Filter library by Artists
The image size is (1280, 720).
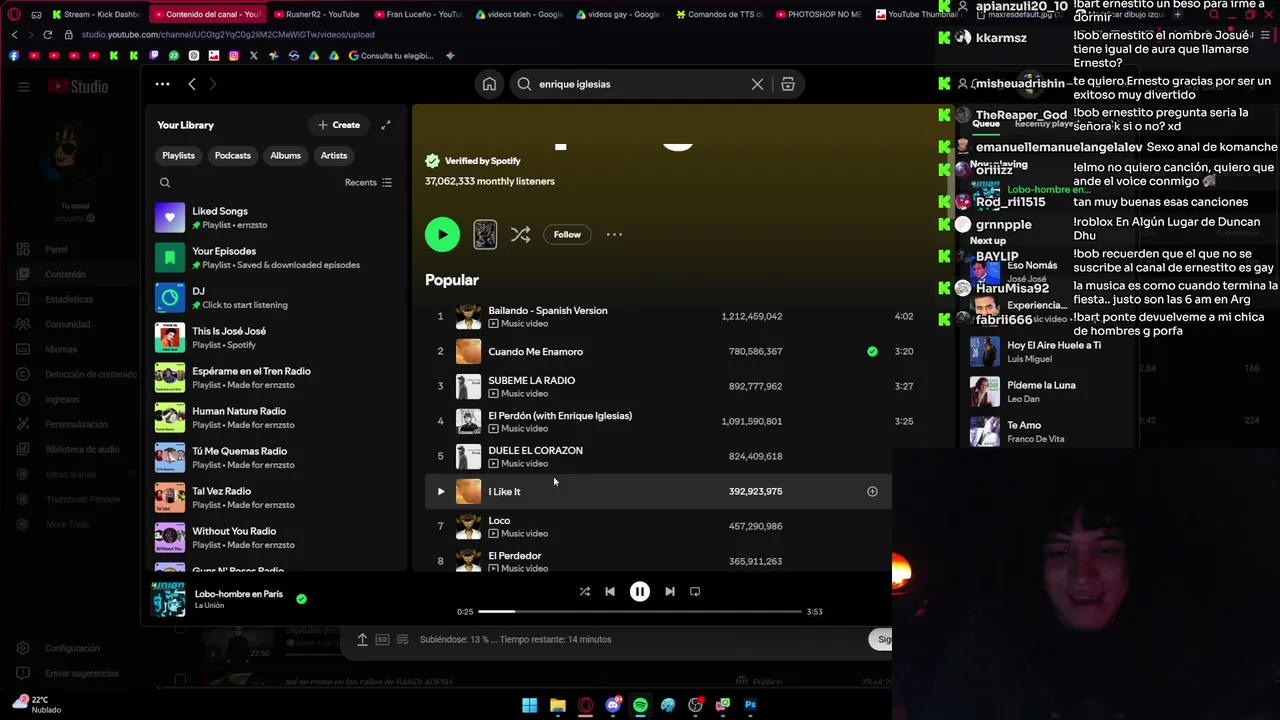click(334, 156)
